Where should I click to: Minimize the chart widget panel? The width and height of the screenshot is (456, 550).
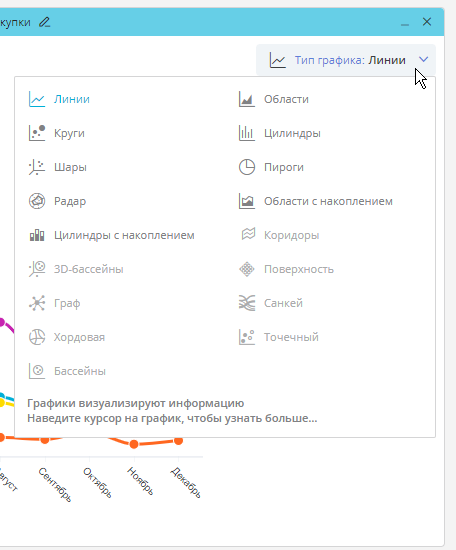tap(405, 22)
